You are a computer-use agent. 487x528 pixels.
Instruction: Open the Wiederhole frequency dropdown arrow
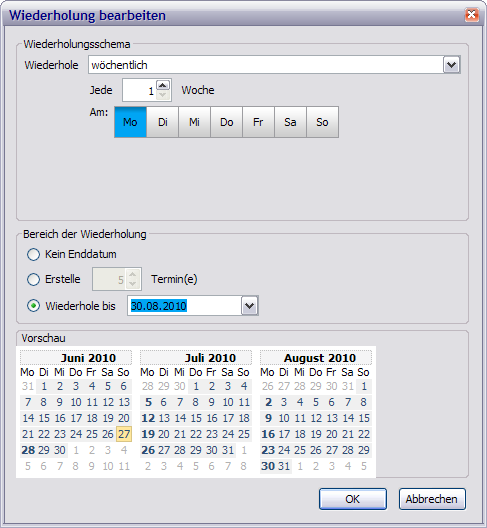click(451, 65)
